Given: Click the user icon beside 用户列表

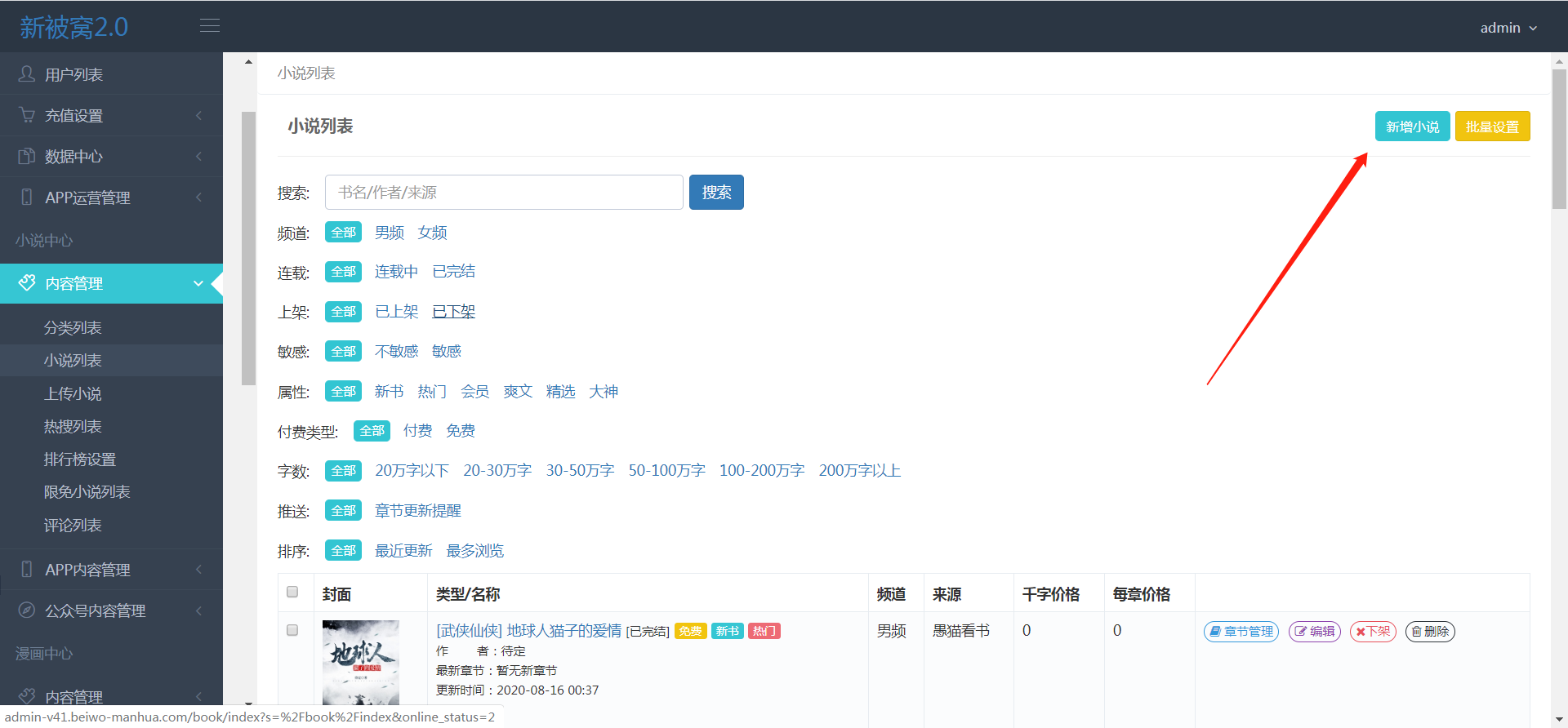Looking at the screenshot, I should pyautogui.click(x=27, y=74).
